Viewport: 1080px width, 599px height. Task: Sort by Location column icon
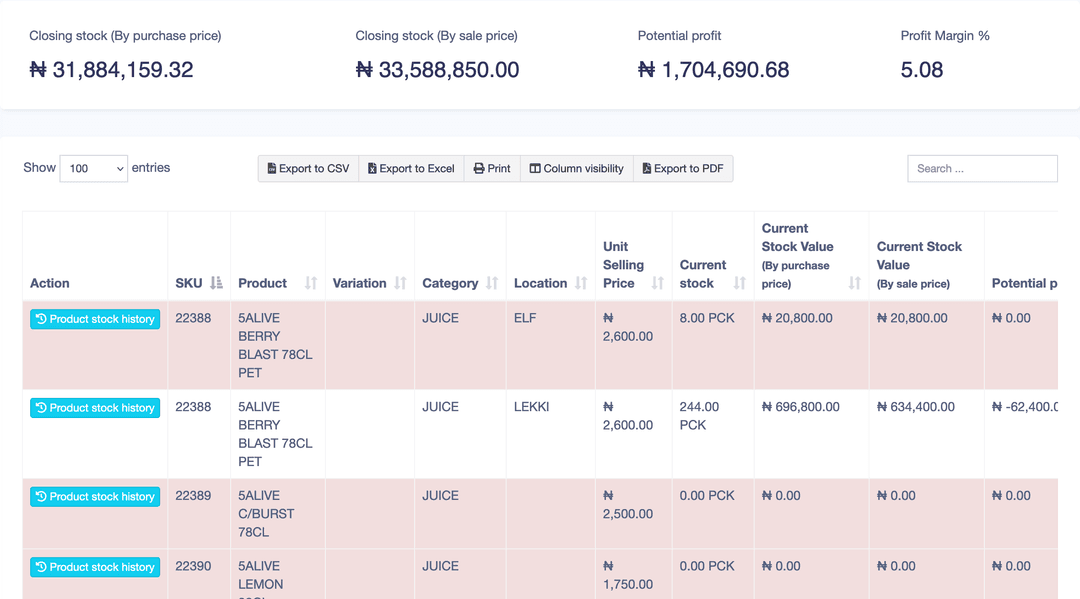(581, 283)
